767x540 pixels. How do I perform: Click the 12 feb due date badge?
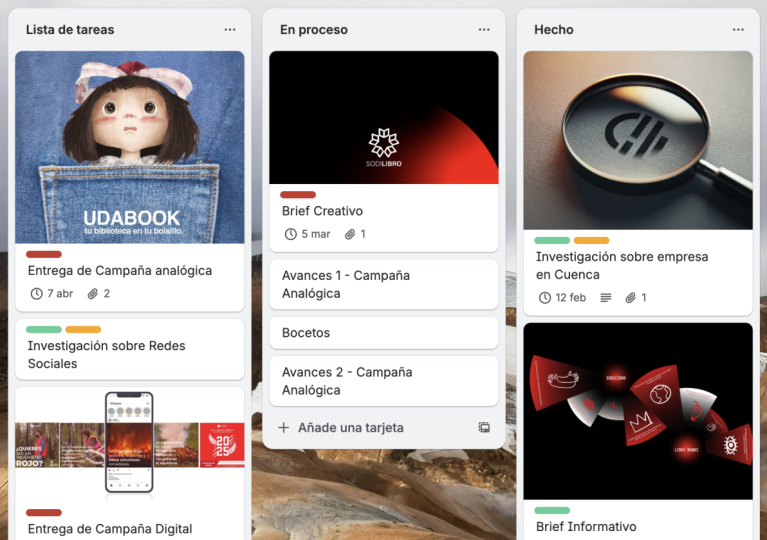(562, 297)
